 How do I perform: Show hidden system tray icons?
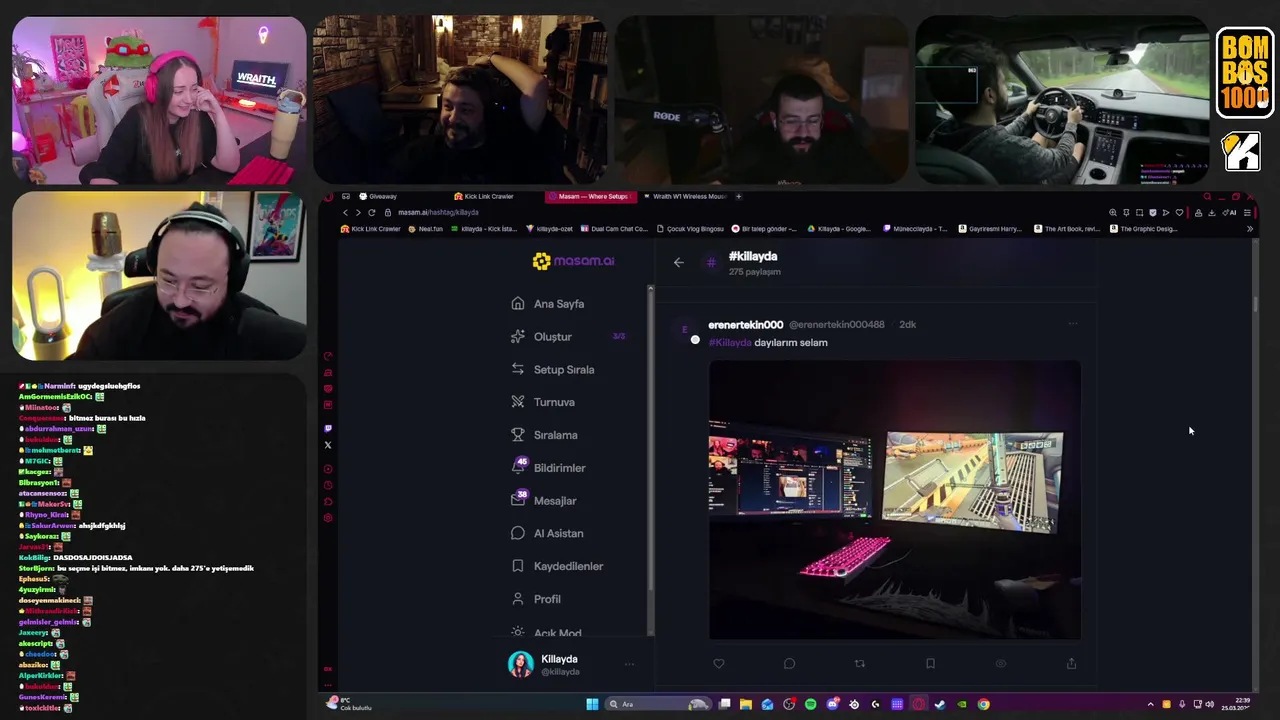coord(1150,704)
